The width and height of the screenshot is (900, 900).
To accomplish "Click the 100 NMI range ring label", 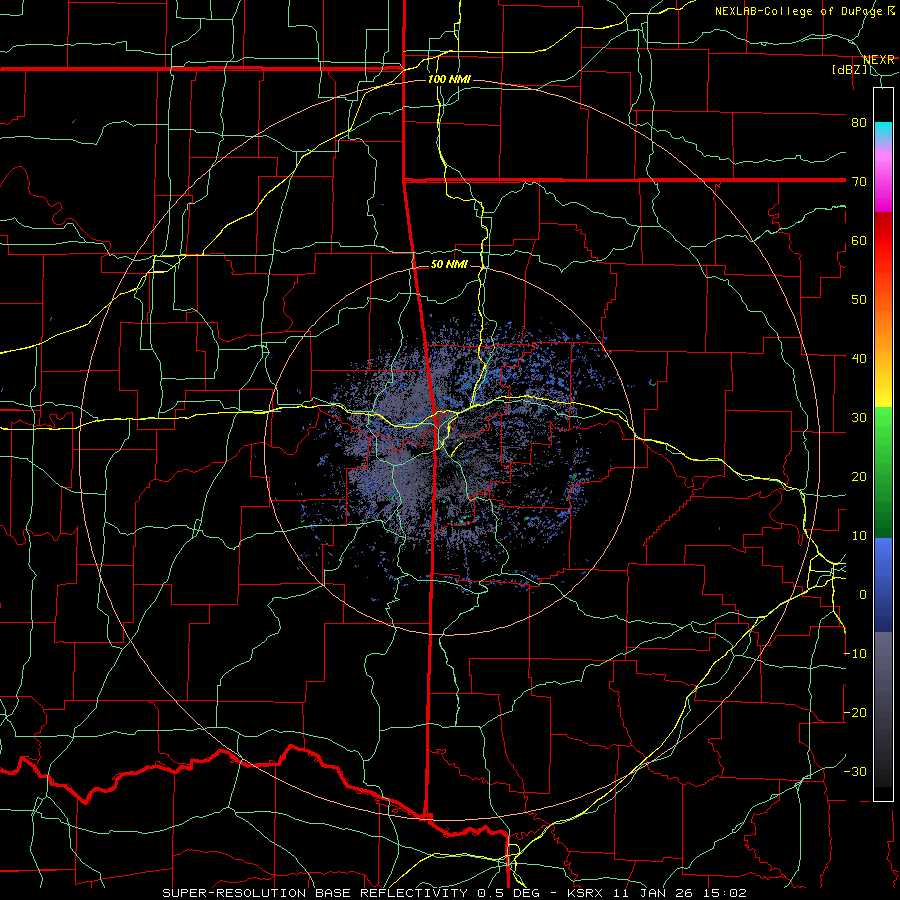I will pyautogui.click(x=449, y=79).
